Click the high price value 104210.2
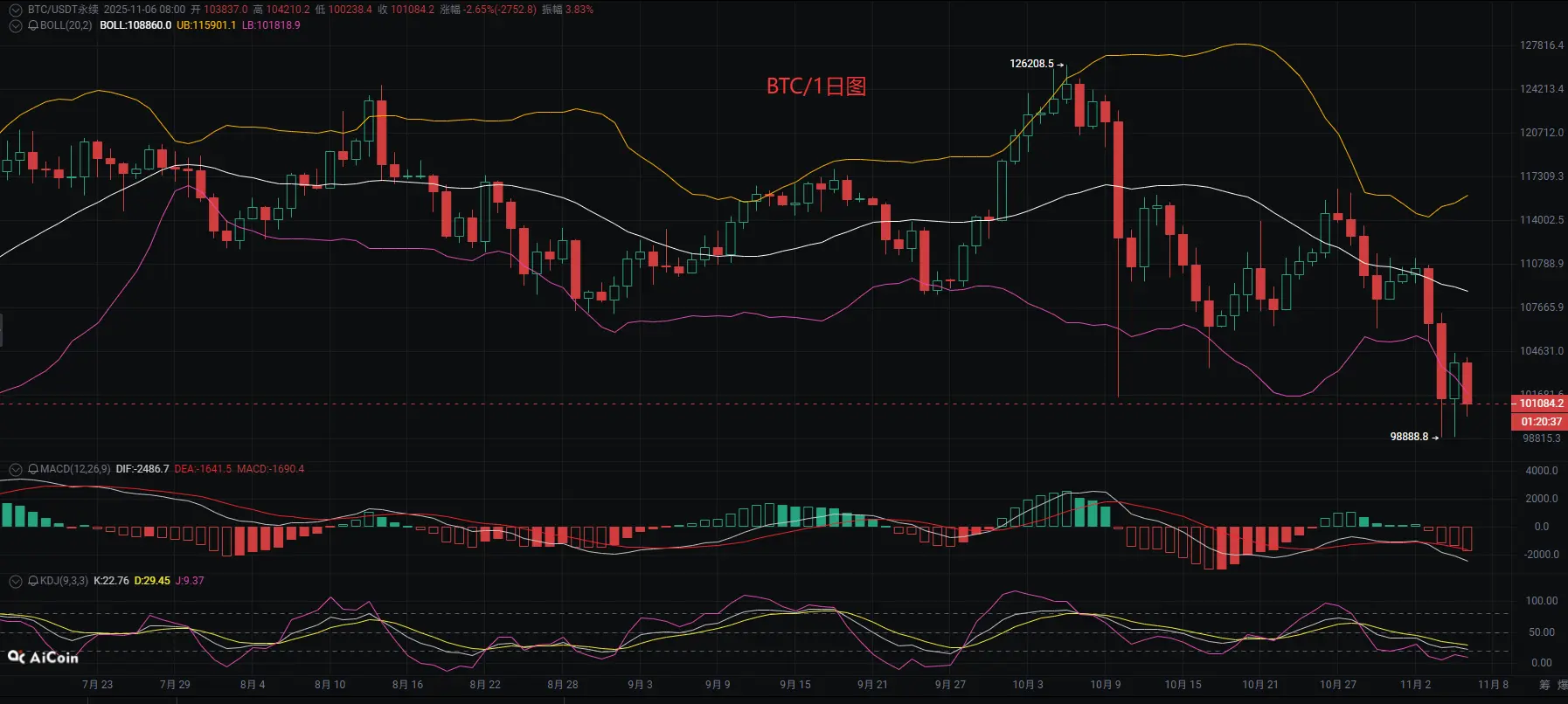 tap(288, 10)
